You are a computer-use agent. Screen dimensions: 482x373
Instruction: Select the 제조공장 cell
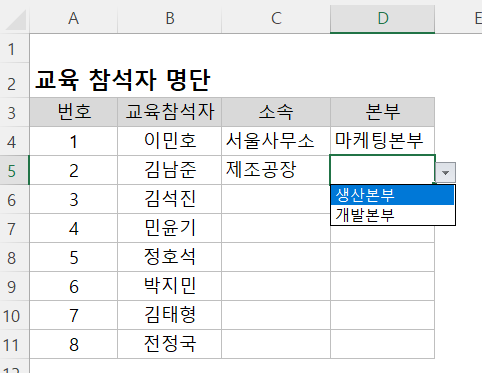(276, 170)
